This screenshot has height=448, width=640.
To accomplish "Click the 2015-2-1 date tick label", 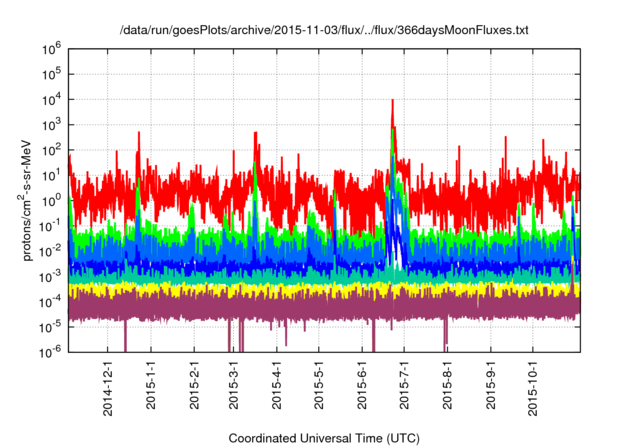I will (x=194, y=385).
